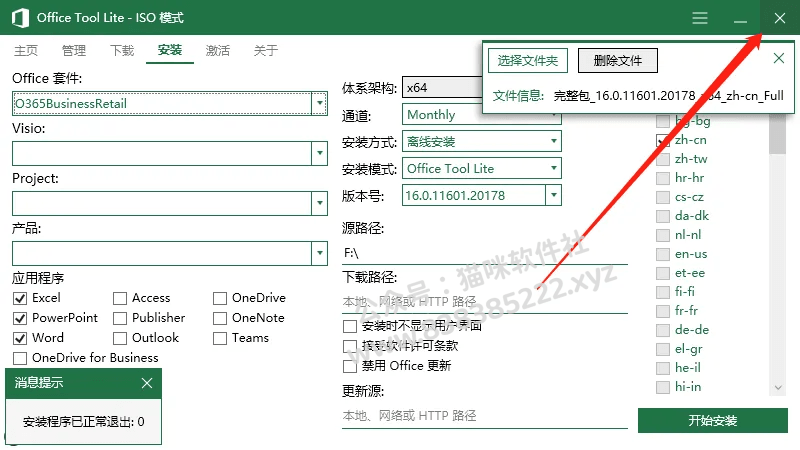Image resolution: width=800 pixels, height=450 pixels.
Task: Check the hi-in language checkbox
Action: tap(663, 387)
